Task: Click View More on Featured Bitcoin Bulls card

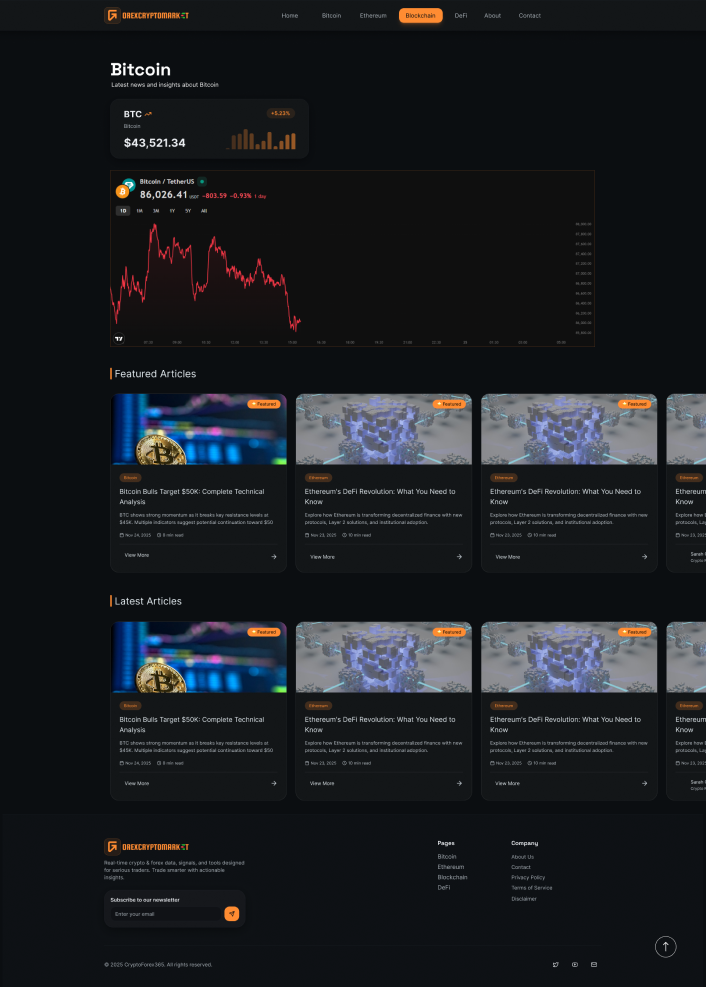Action: coord(137,555)
